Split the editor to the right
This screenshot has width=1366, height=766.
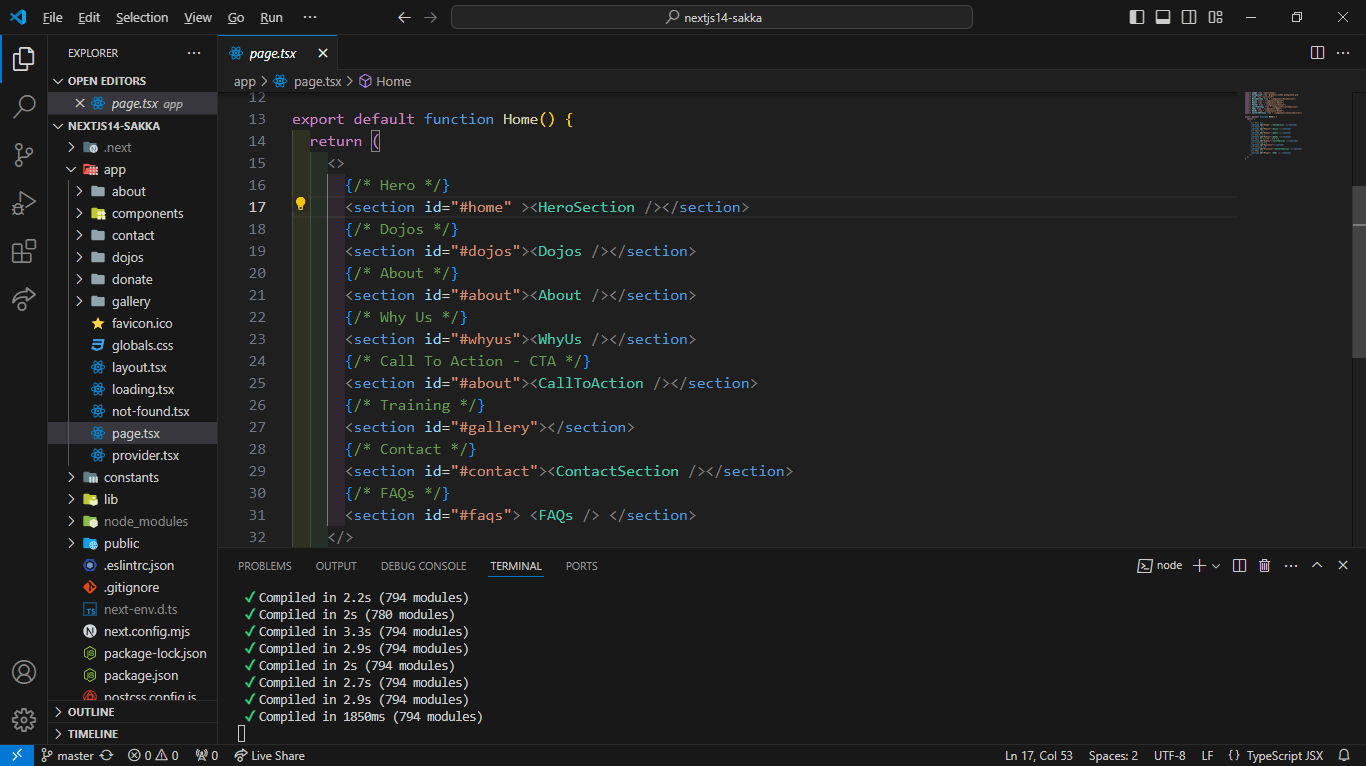coord(1317,53)
